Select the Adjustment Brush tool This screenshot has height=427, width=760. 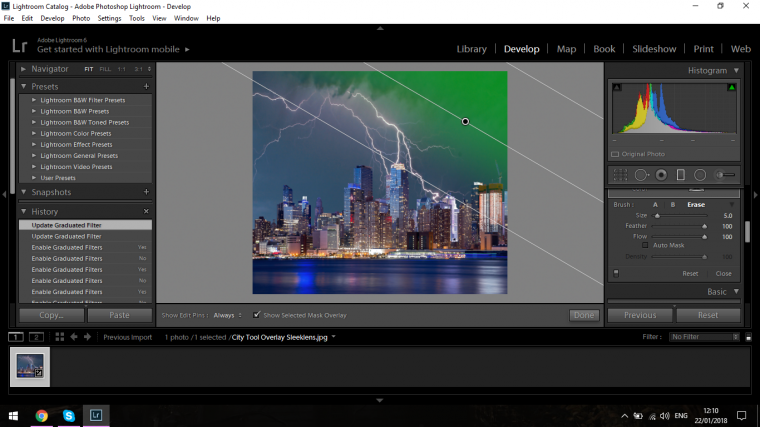click(725, 175)
